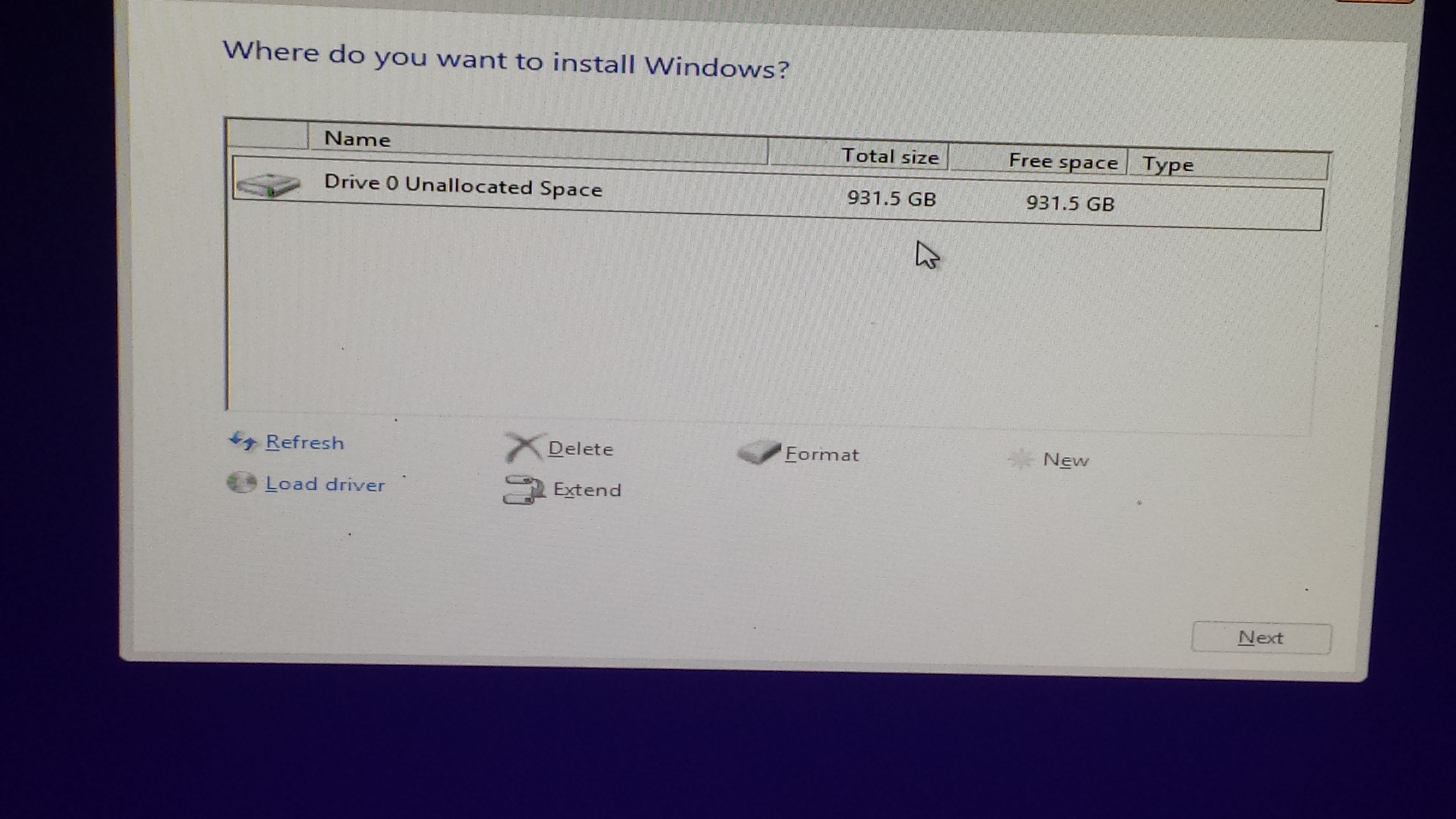This screenshot has height=819, width=1456.
Task: Click the Format drive icon
Action: click(759, 452)
